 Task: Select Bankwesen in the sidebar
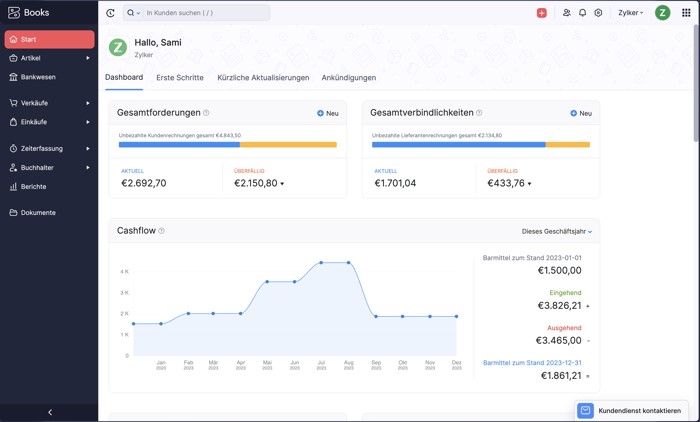[49, 77]
